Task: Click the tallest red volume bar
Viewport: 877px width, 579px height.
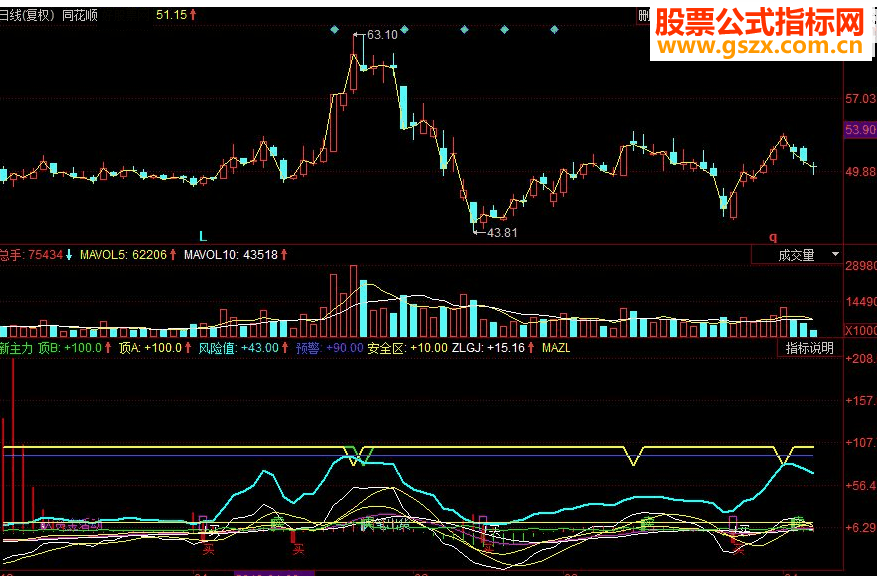Action: pos(353,301)
